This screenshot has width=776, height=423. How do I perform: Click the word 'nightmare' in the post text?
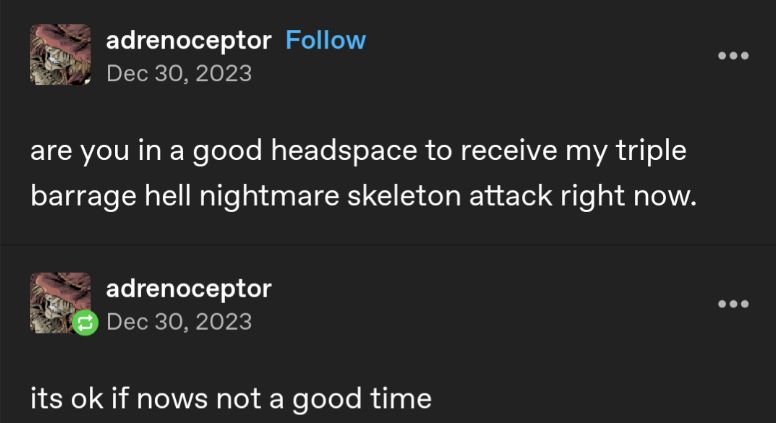pyautogui.click(x=269, y=197)
